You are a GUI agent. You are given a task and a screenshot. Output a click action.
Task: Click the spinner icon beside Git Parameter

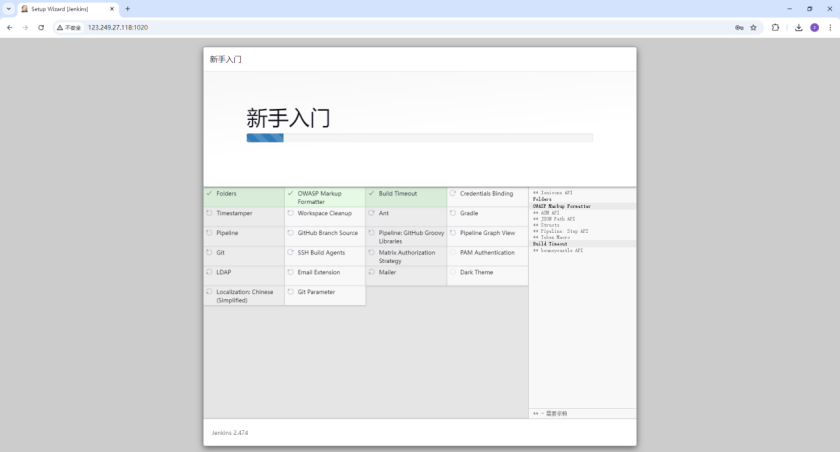pyautogui.click(x=290, y=292)
